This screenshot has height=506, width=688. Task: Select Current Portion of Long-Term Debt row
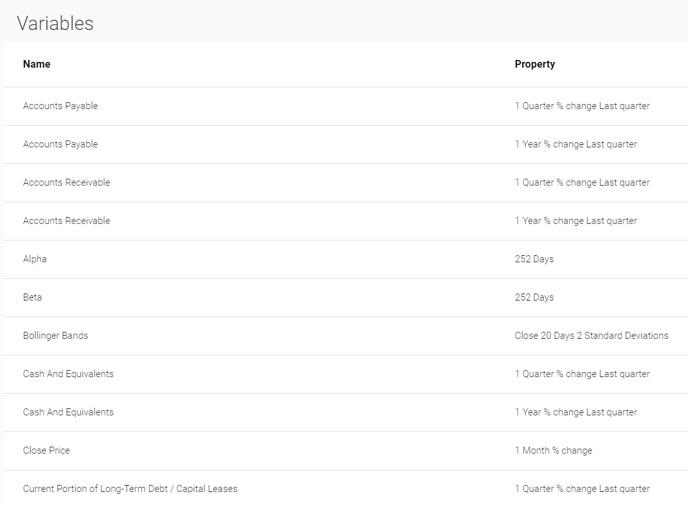pyautogui.click(x=346, y=488)
